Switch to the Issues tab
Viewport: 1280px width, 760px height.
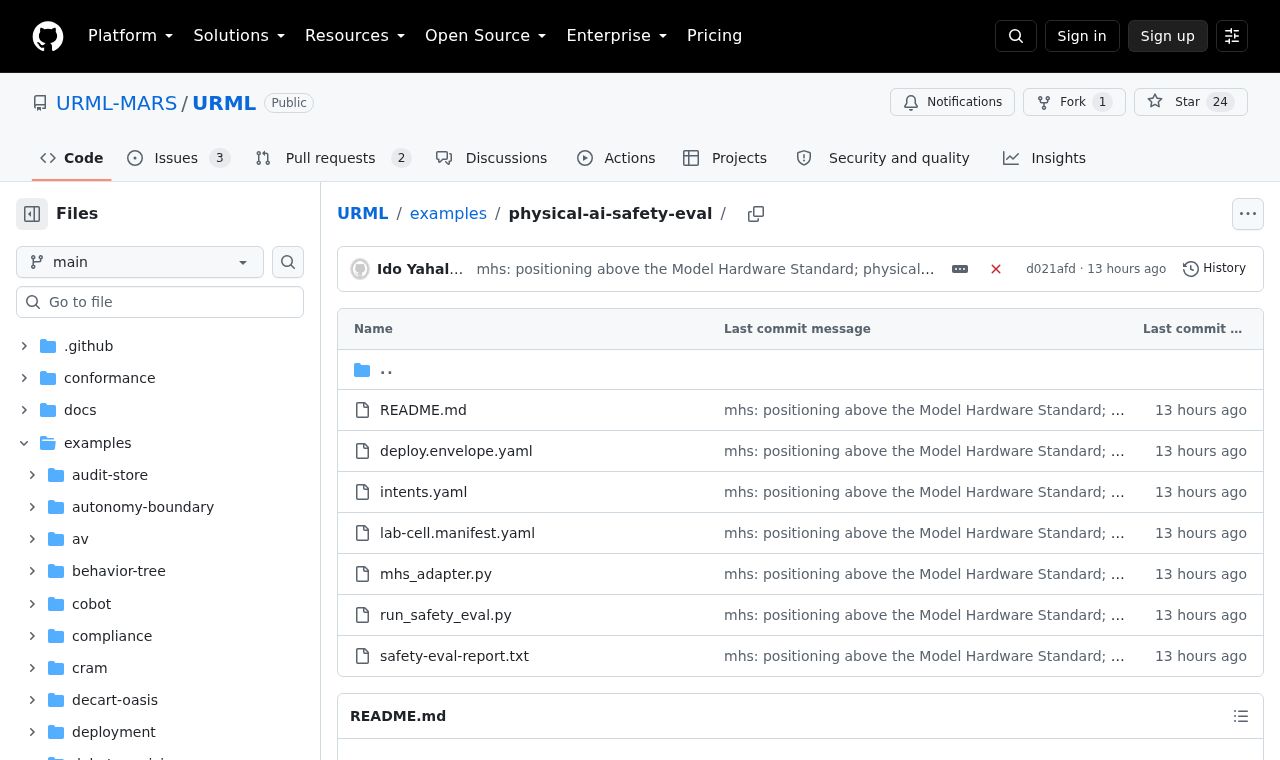click(179, 158)
